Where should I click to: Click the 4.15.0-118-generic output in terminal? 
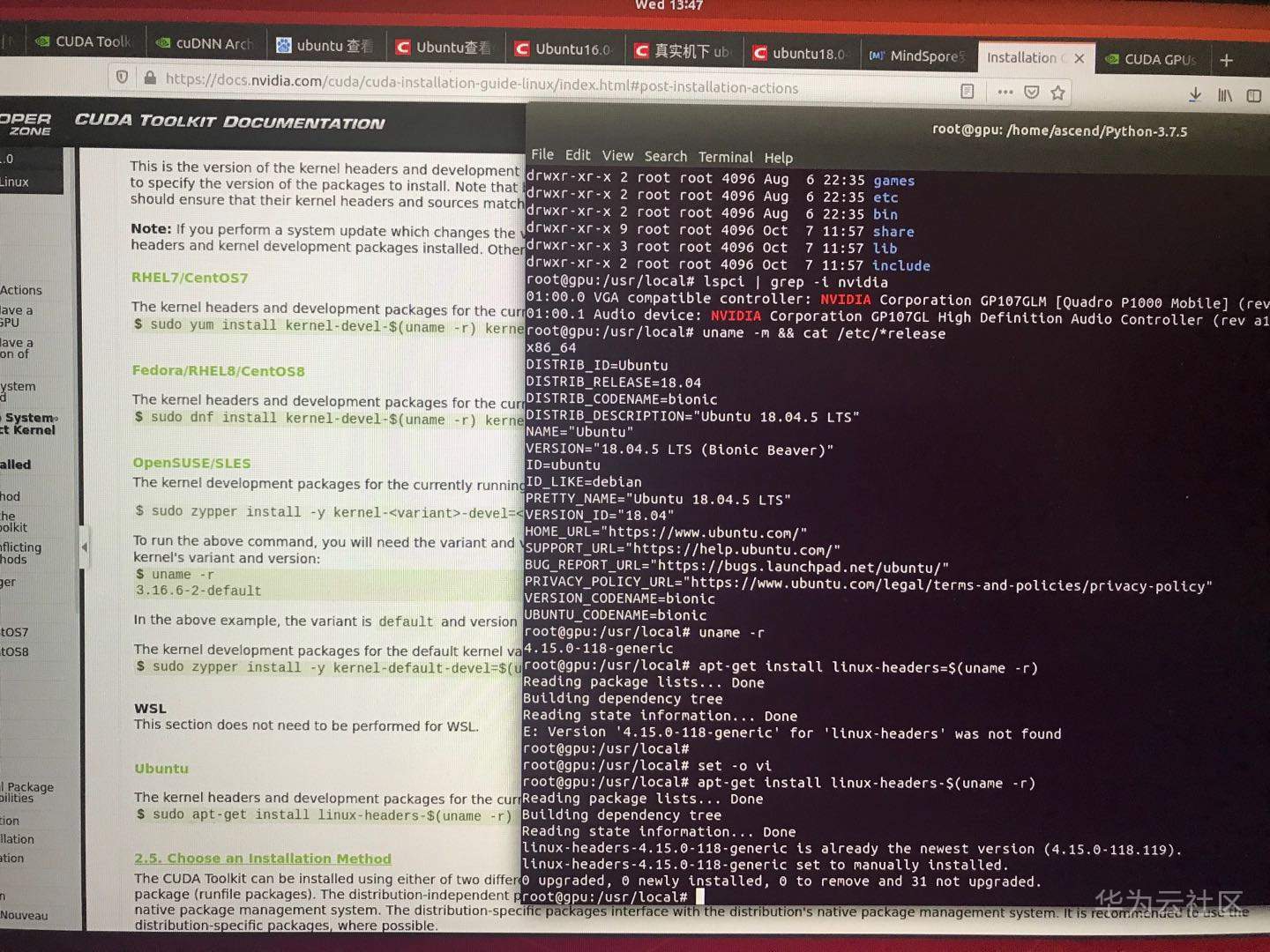(x=598, y=648)
